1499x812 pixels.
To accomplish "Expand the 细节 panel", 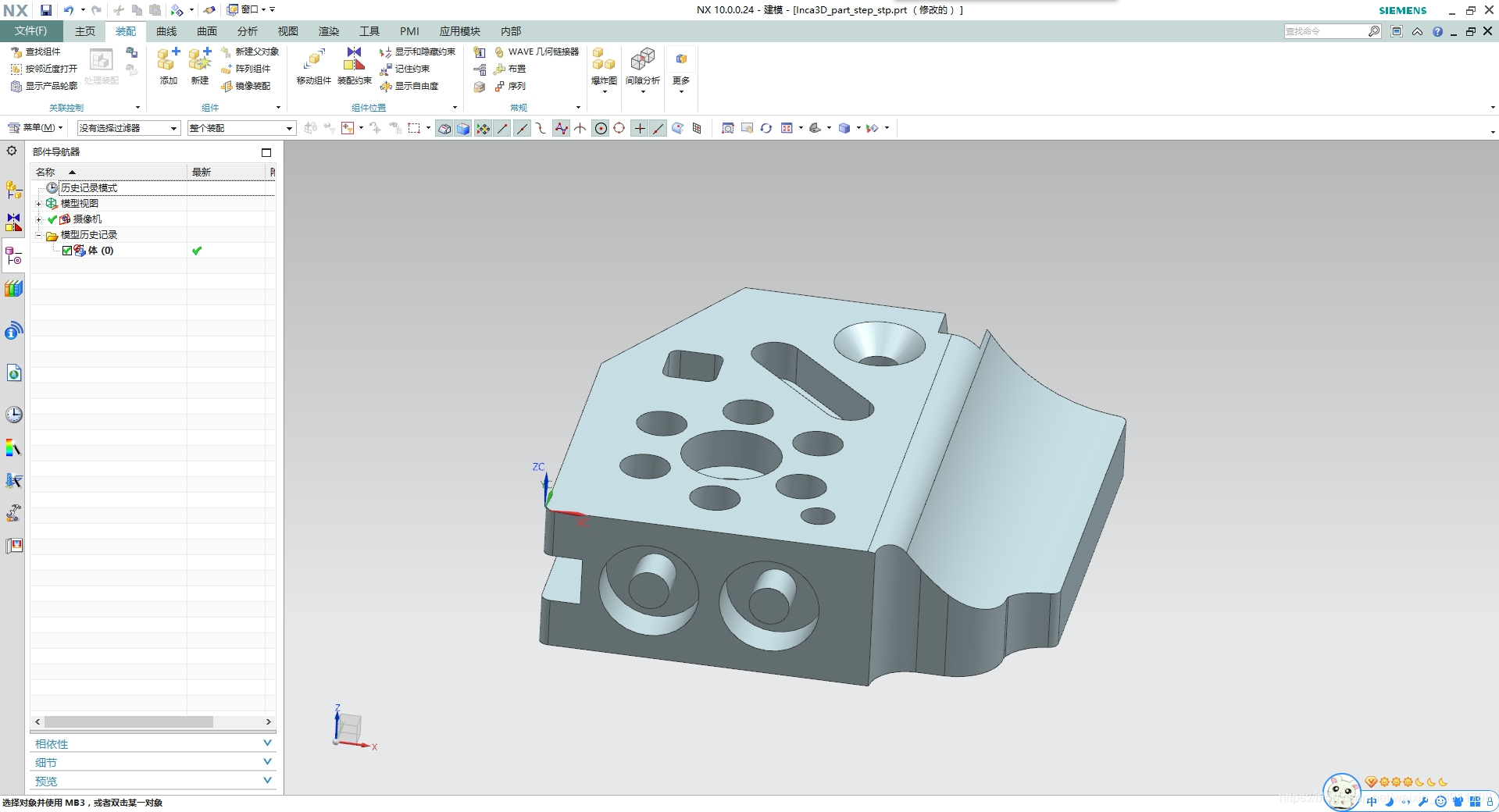I will [x=153, y=762].
